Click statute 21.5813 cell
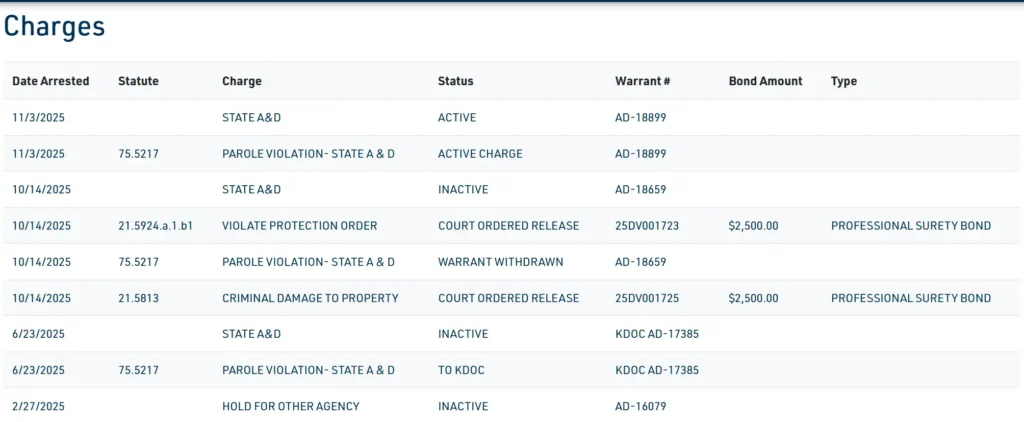The width and height of the screenshot is (1024, 422). pyautogui.click(x=138, y=298)
